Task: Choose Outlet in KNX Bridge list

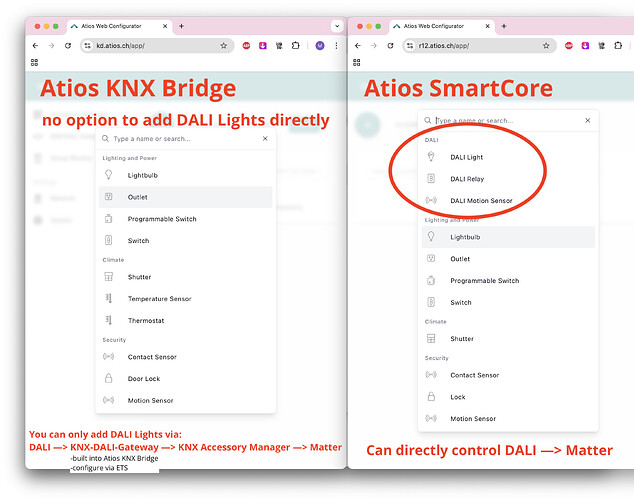Action: point(186,197)
